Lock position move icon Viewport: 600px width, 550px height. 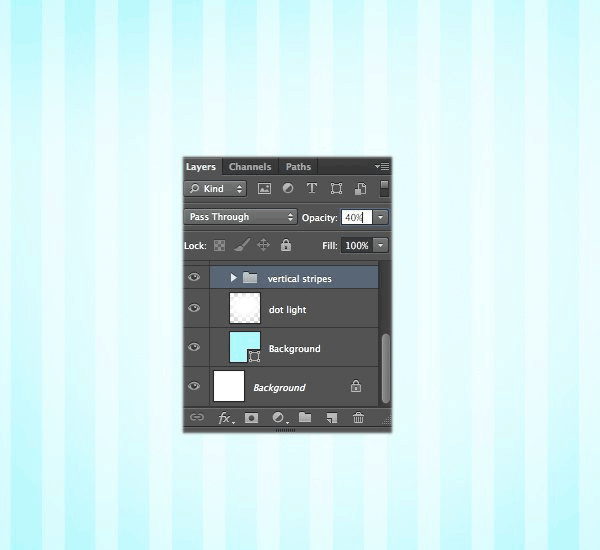click(264, 245)
